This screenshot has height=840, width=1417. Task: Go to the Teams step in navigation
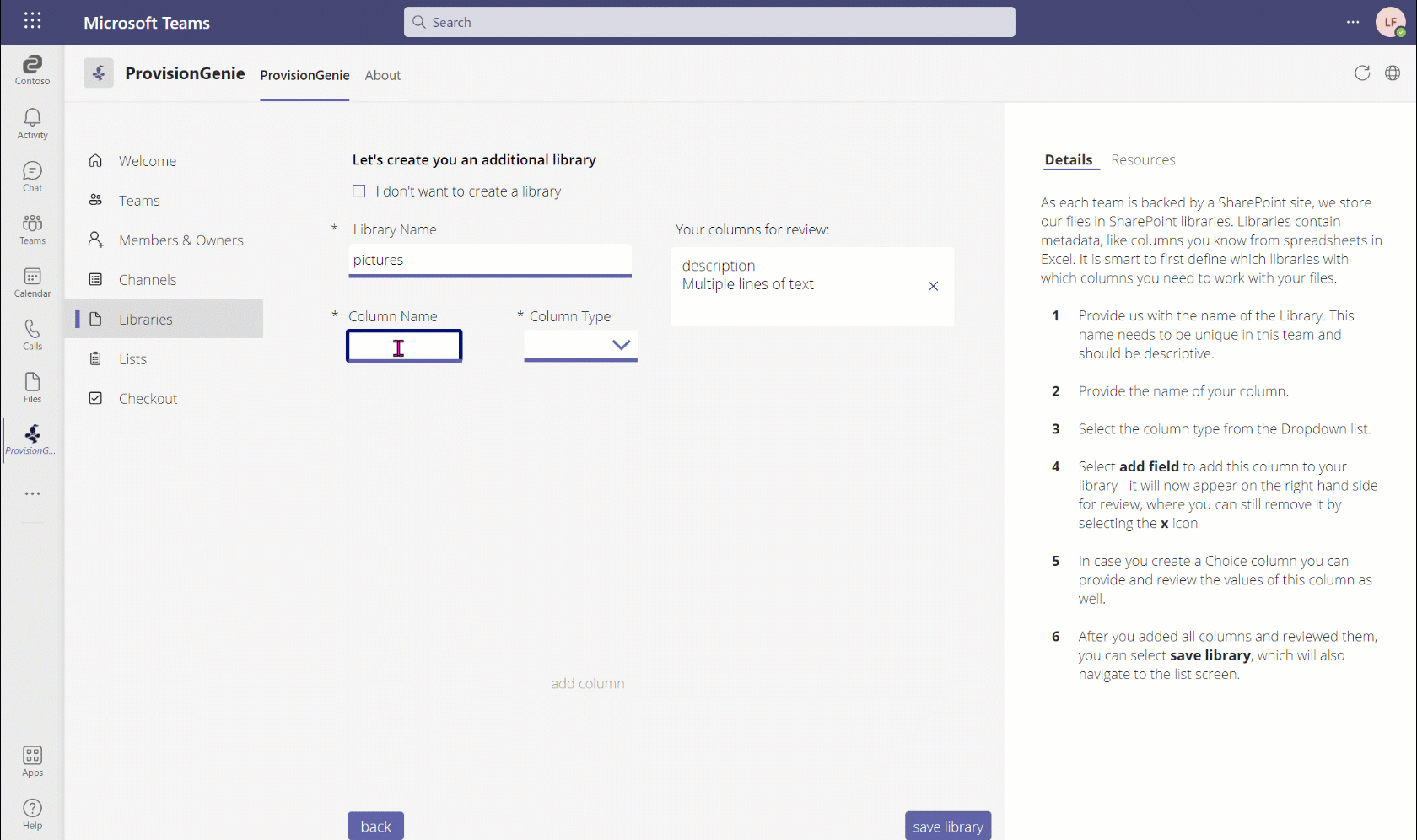click(x=164, y=201)
